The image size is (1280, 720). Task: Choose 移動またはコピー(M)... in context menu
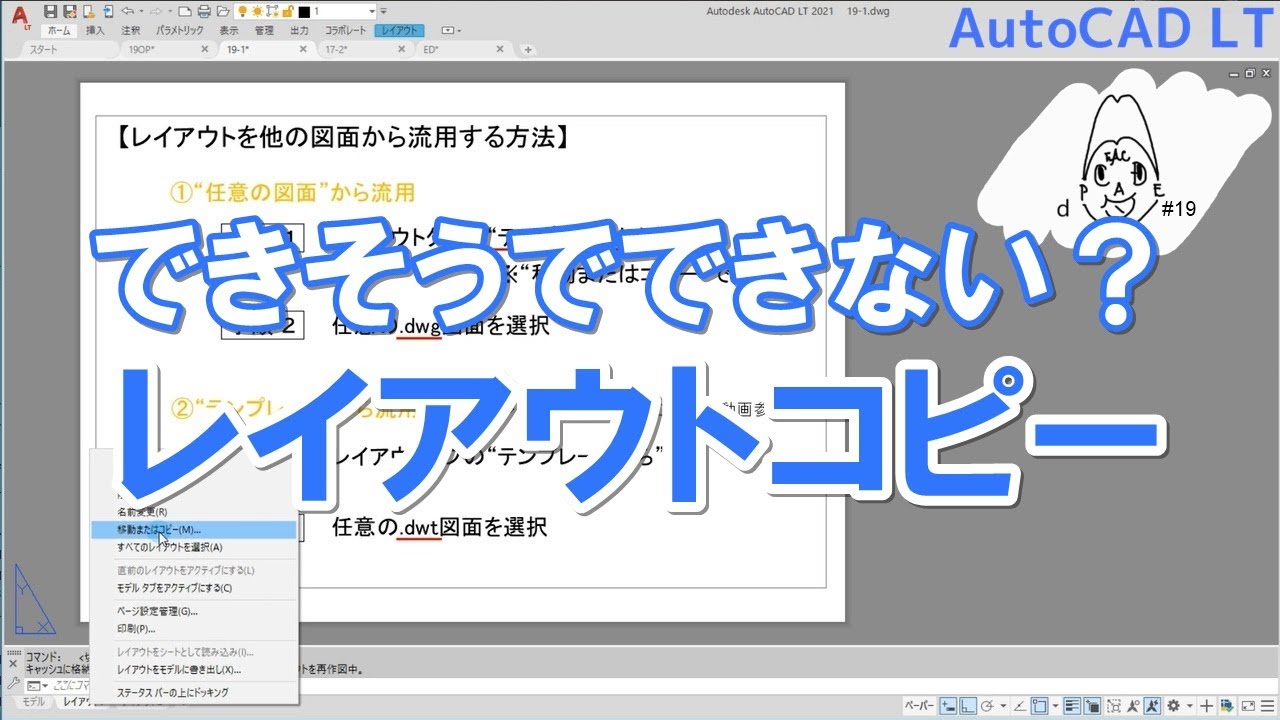point(193,529)
